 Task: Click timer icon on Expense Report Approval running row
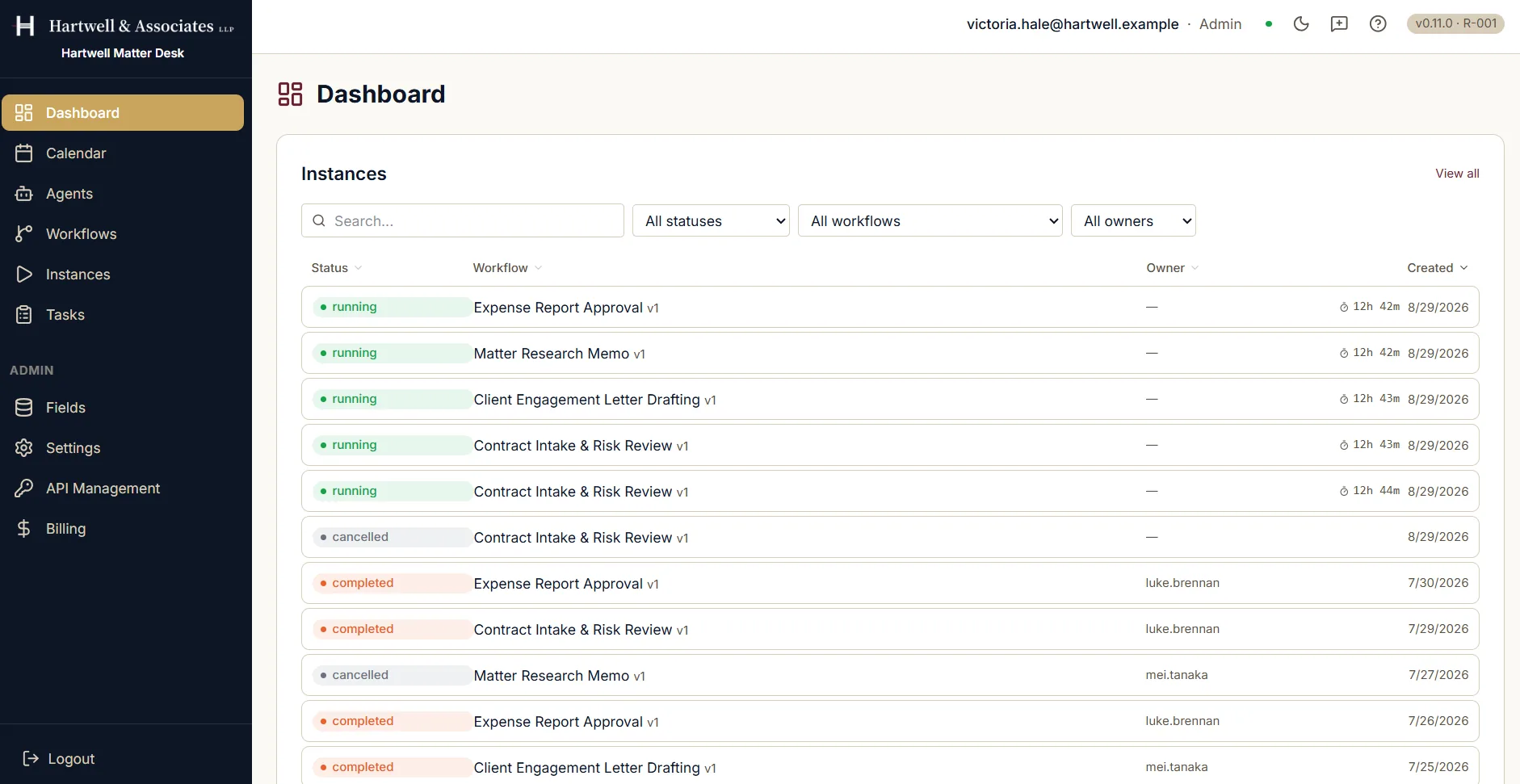pos(1344,307)
